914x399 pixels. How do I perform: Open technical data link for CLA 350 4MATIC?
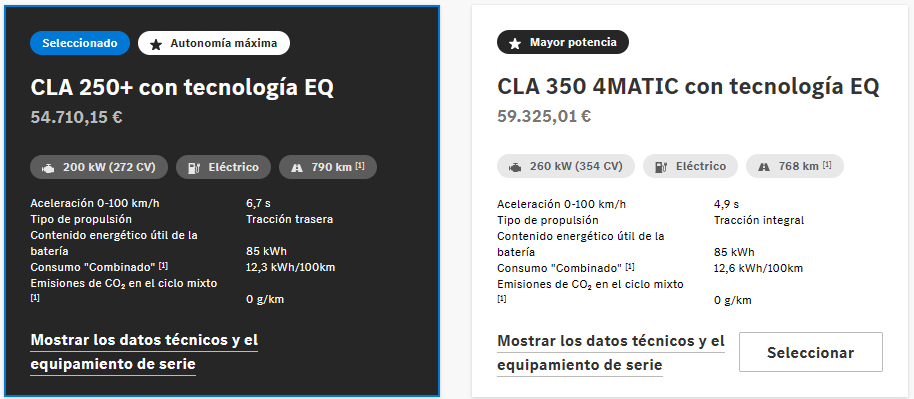pos(611,353)
